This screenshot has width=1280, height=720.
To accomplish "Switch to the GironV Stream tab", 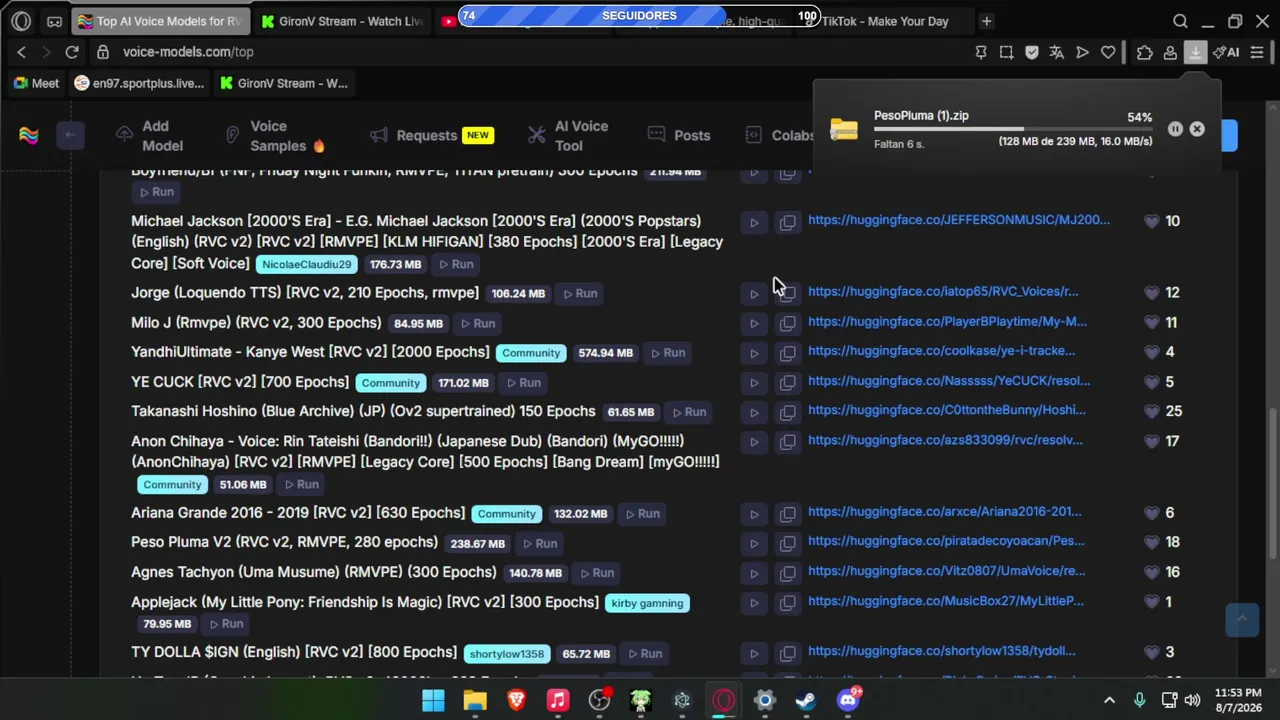I will (x=342, y=21).
